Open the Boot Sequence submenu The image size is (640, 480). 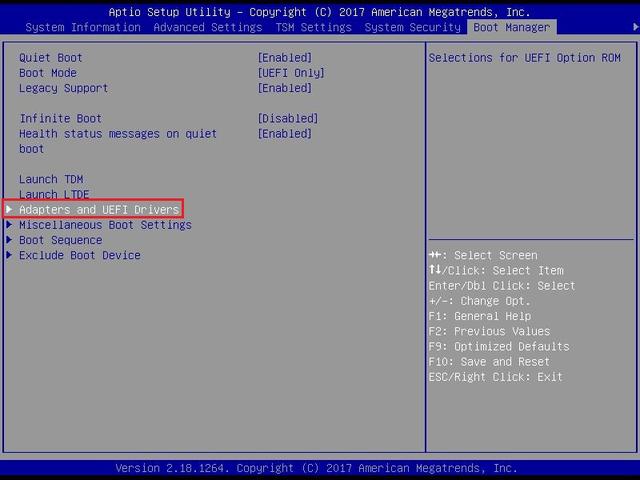tap(60, 240)
